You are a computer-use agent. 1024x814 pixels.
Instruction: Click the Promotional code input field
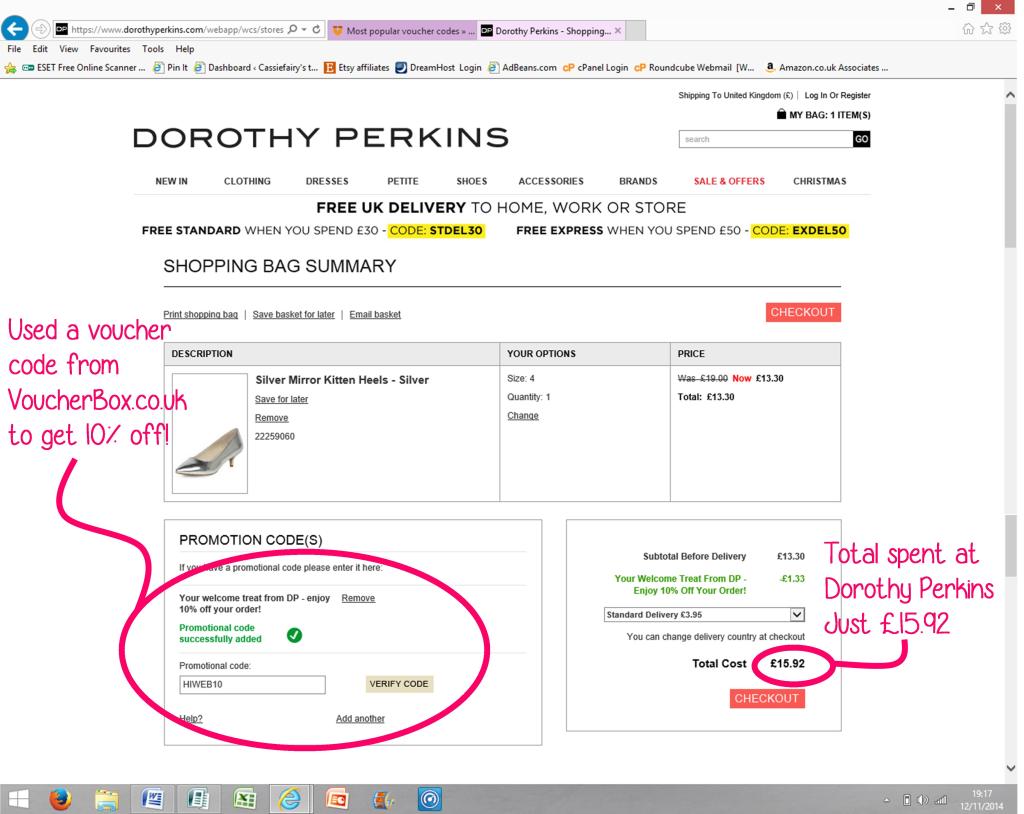click(x=252, y=684)
